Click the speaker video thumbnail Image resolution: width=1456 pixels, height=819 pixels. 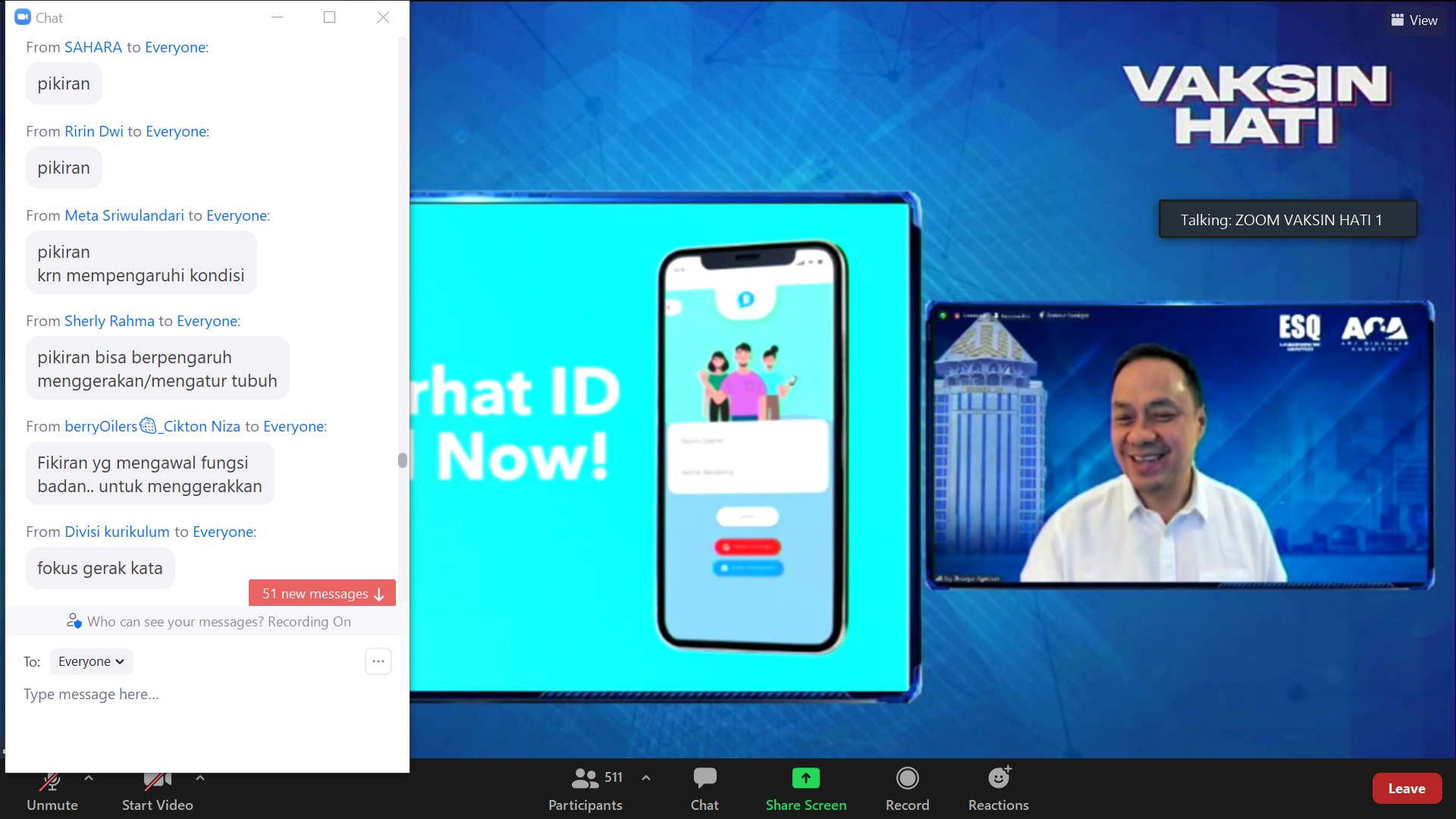[x=1179, y=445]
